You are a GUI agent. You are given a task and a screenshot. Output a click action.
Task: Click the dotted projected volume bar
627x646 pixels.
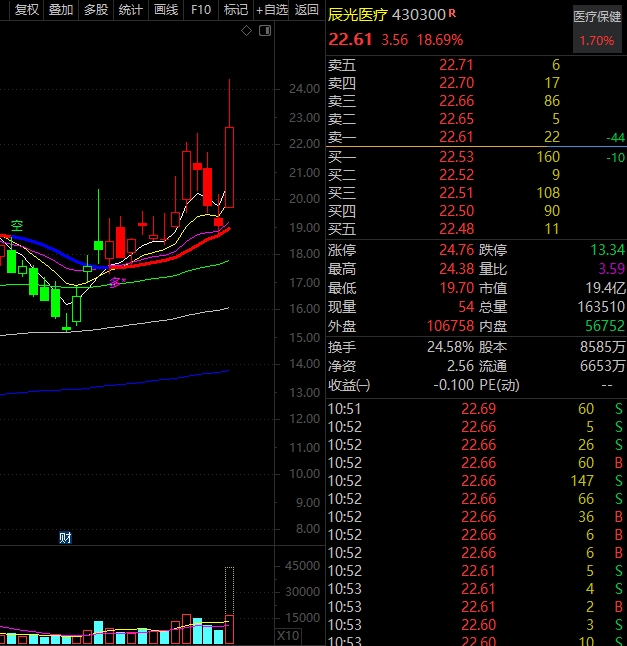pyautogui.click(x=229, y=592)
